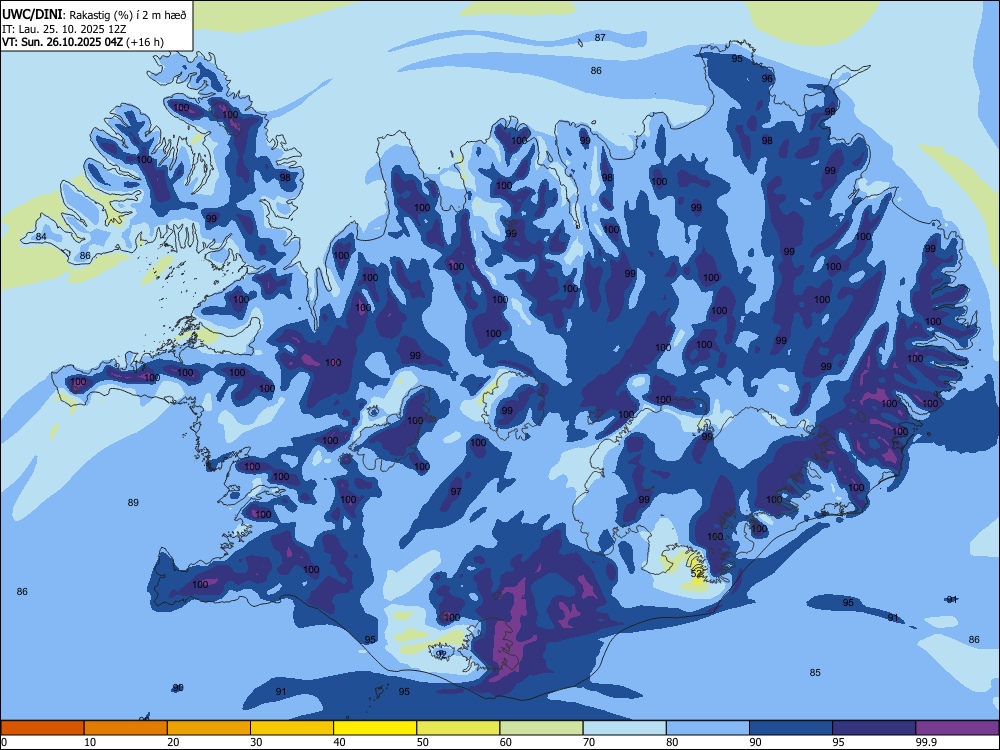The height and width of the screenshot is (750, 1000).
Task: Click the dark navy 95–99.9 legend swatch
Action: click(x=874, y=728)
